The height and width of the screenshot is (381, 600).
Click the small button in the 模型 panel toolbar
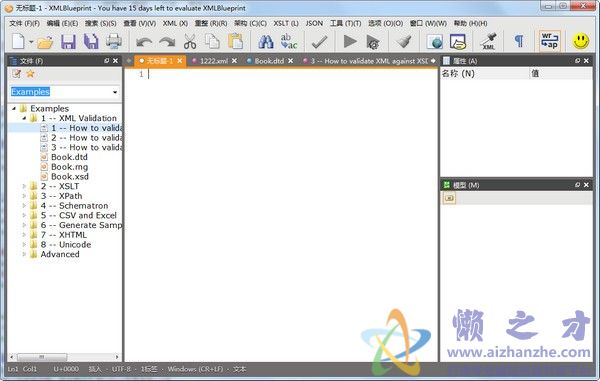(x=449, y=198)
